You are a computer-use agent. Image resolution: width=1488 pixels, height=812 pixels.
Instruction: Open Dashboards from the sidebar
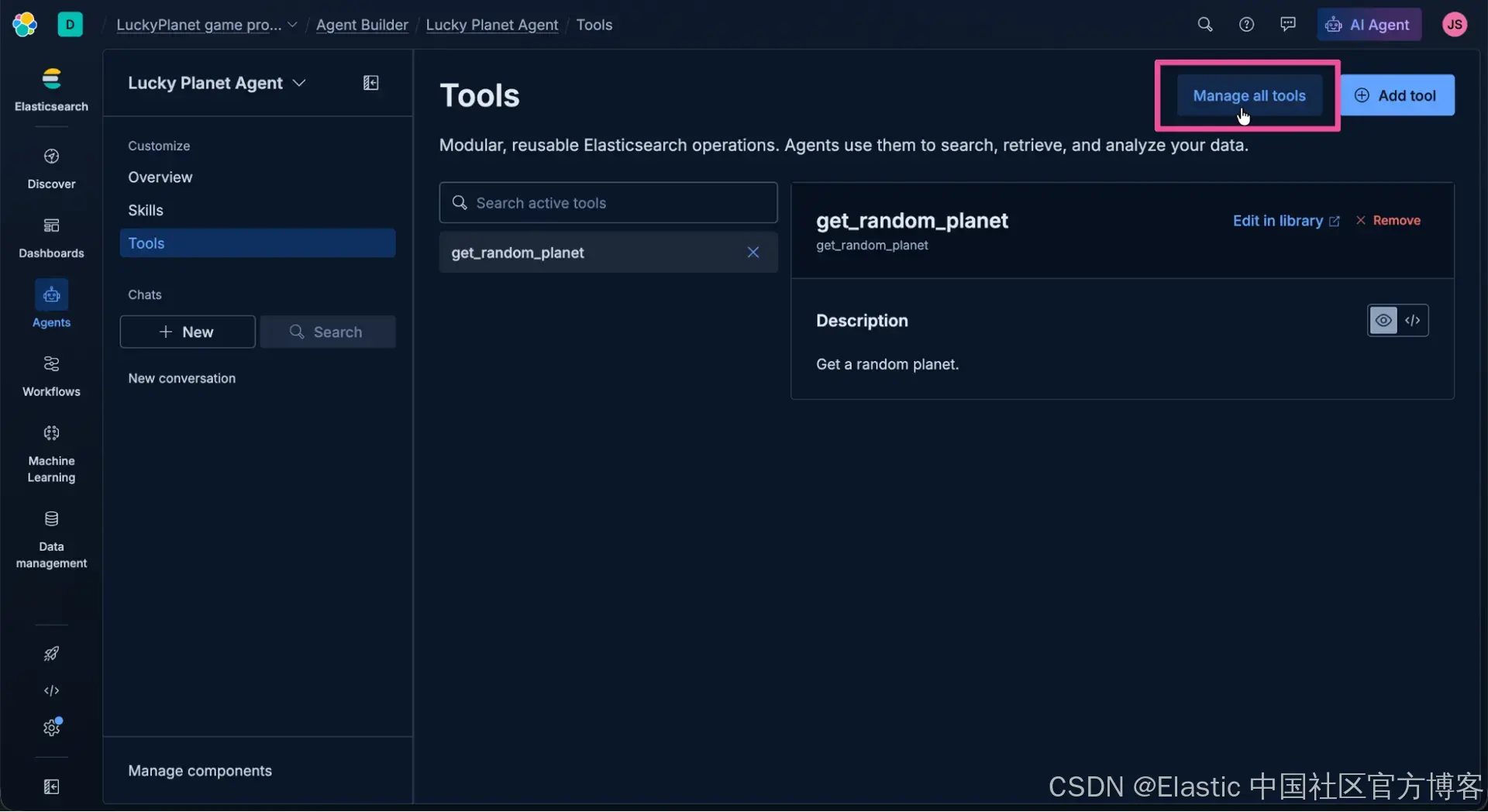point(51,238)
